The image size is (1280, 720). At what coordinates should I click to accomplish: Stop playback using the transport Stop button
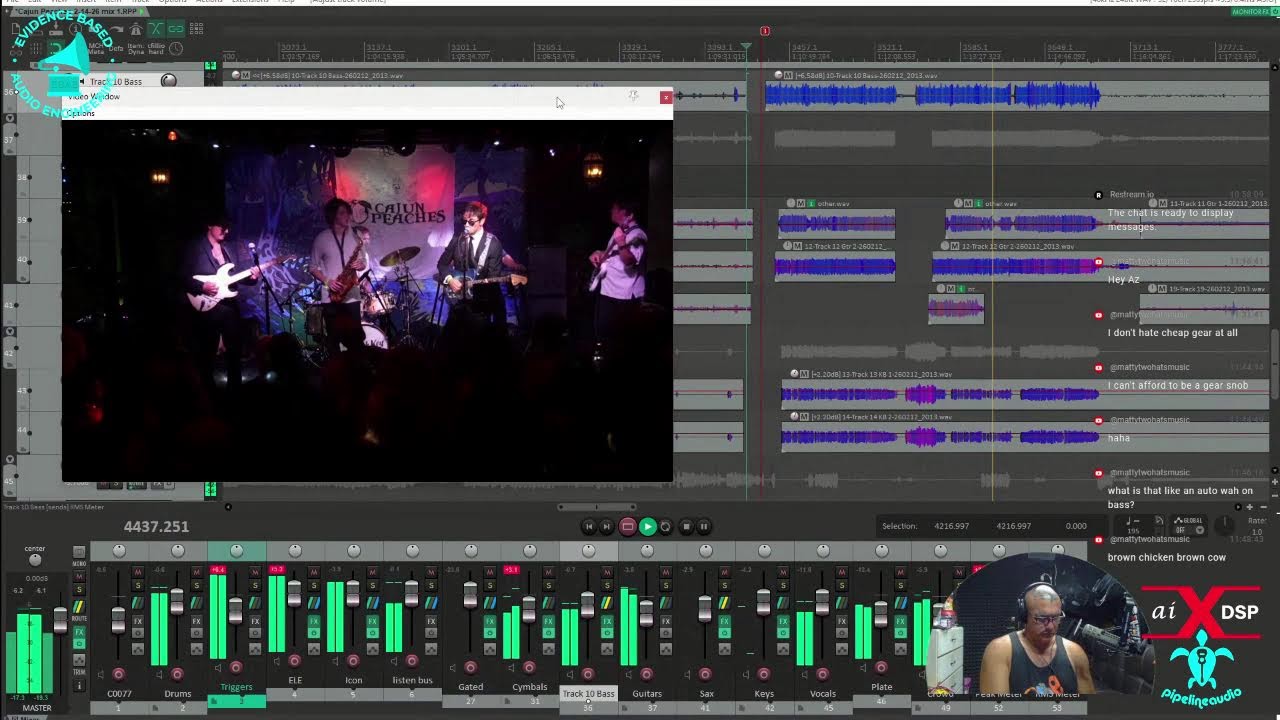(x=686, y=526)
